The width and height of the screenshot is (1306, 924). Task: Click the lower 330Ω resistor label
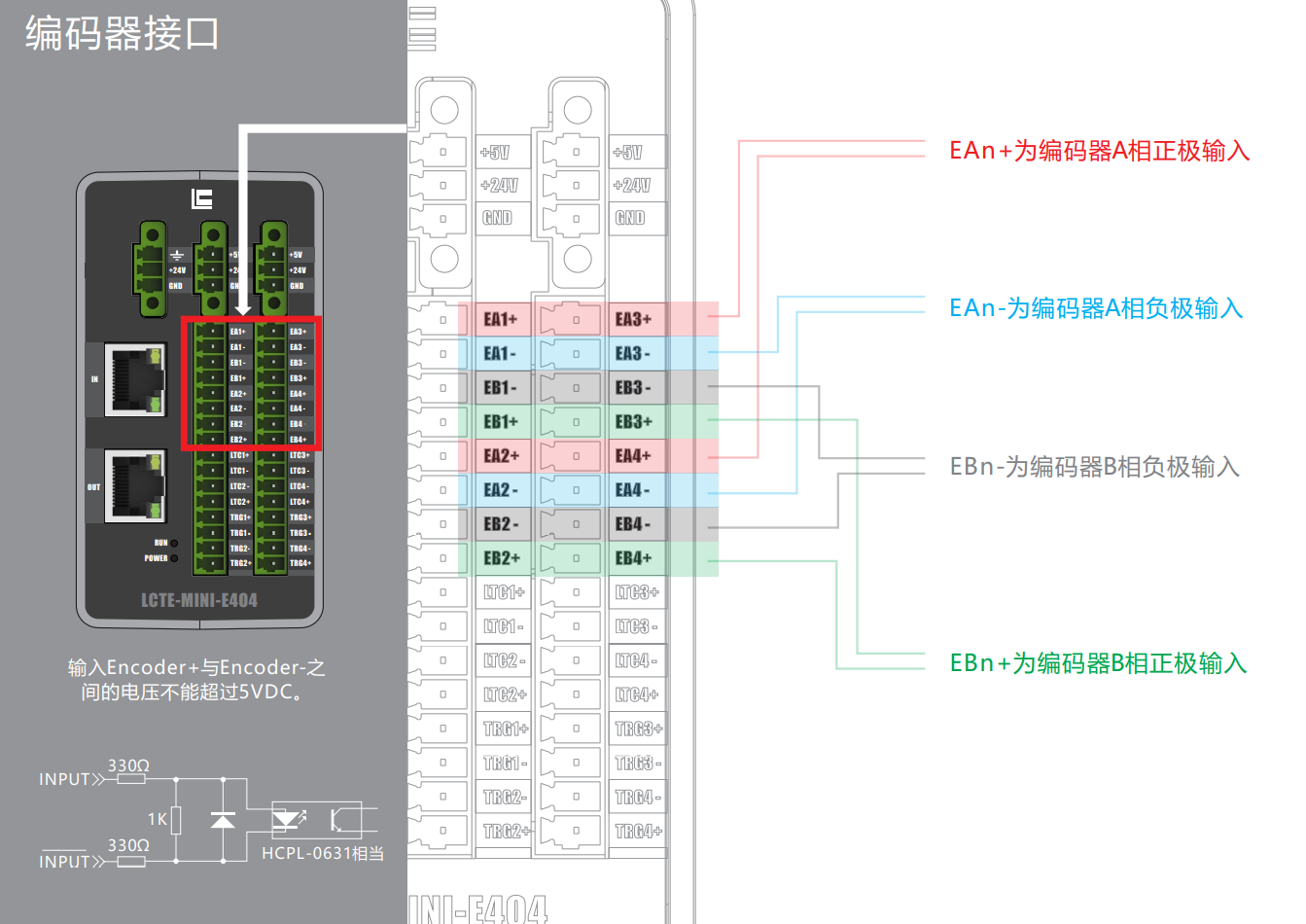128,845
